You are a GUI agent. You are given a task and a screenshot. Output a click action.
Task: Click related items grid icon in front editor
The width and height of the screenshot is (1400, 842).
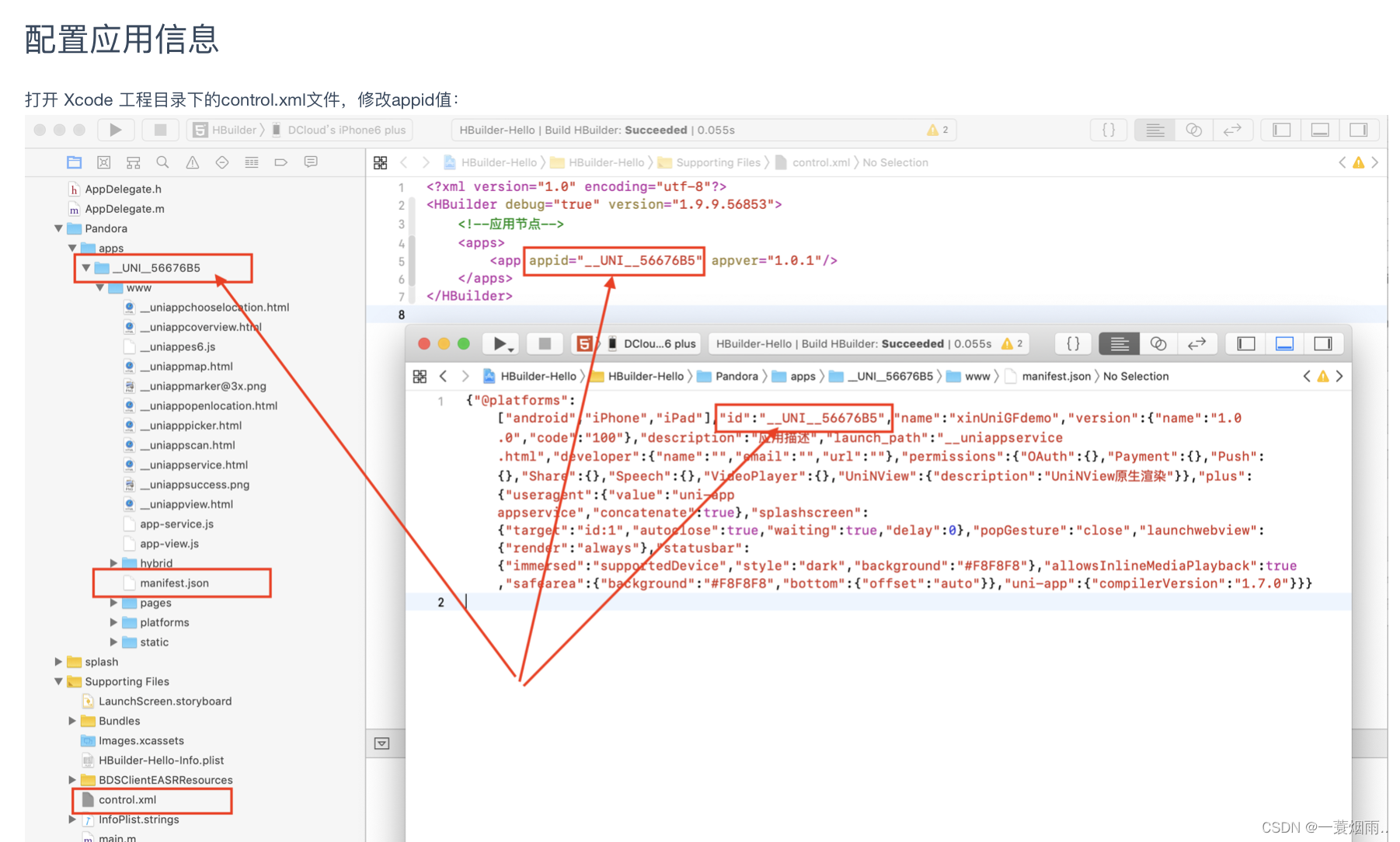pos(420,376)
